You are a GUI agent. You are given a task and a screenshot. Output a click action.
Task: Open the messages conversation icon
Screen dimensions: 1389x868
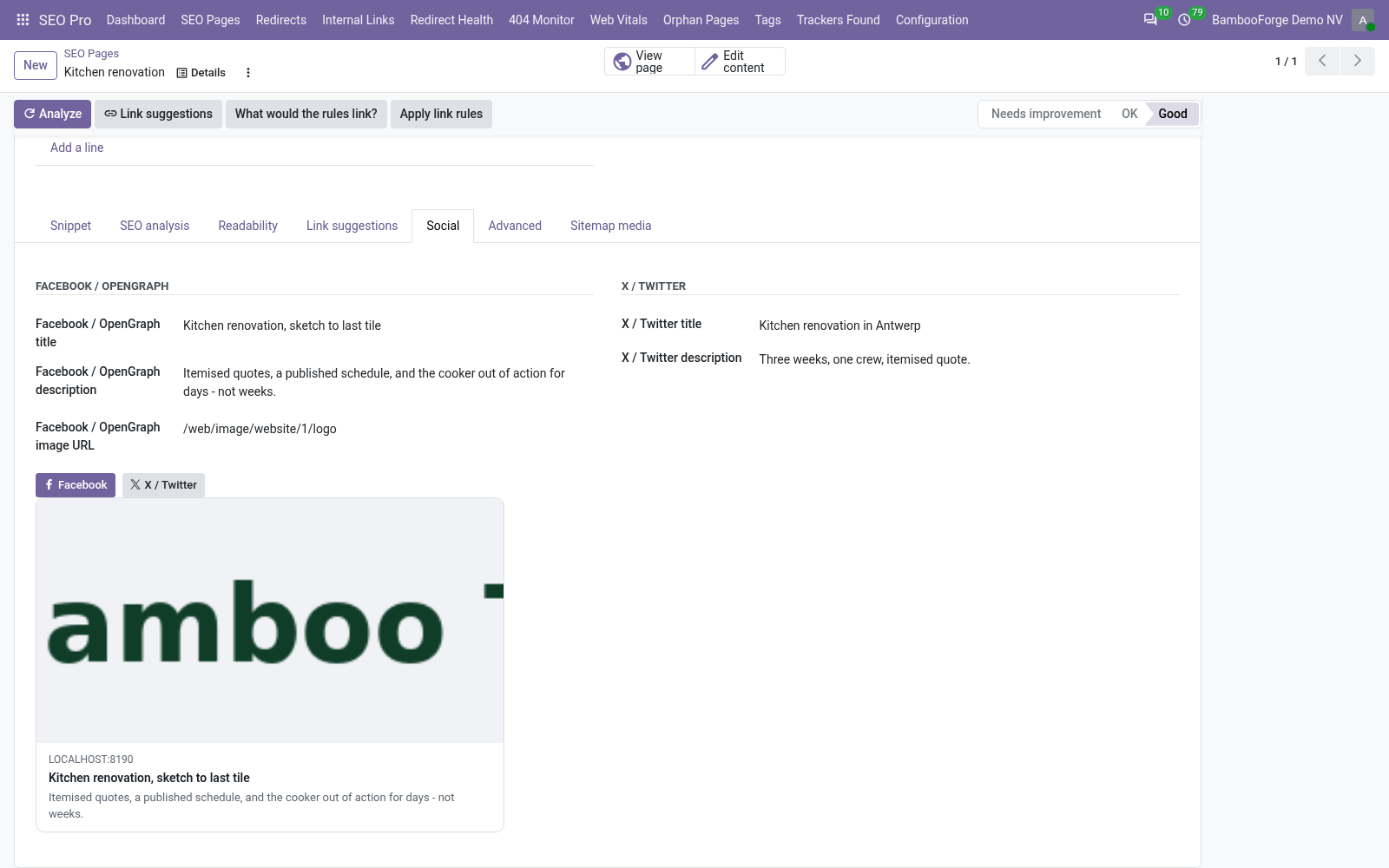[1150, 19]
